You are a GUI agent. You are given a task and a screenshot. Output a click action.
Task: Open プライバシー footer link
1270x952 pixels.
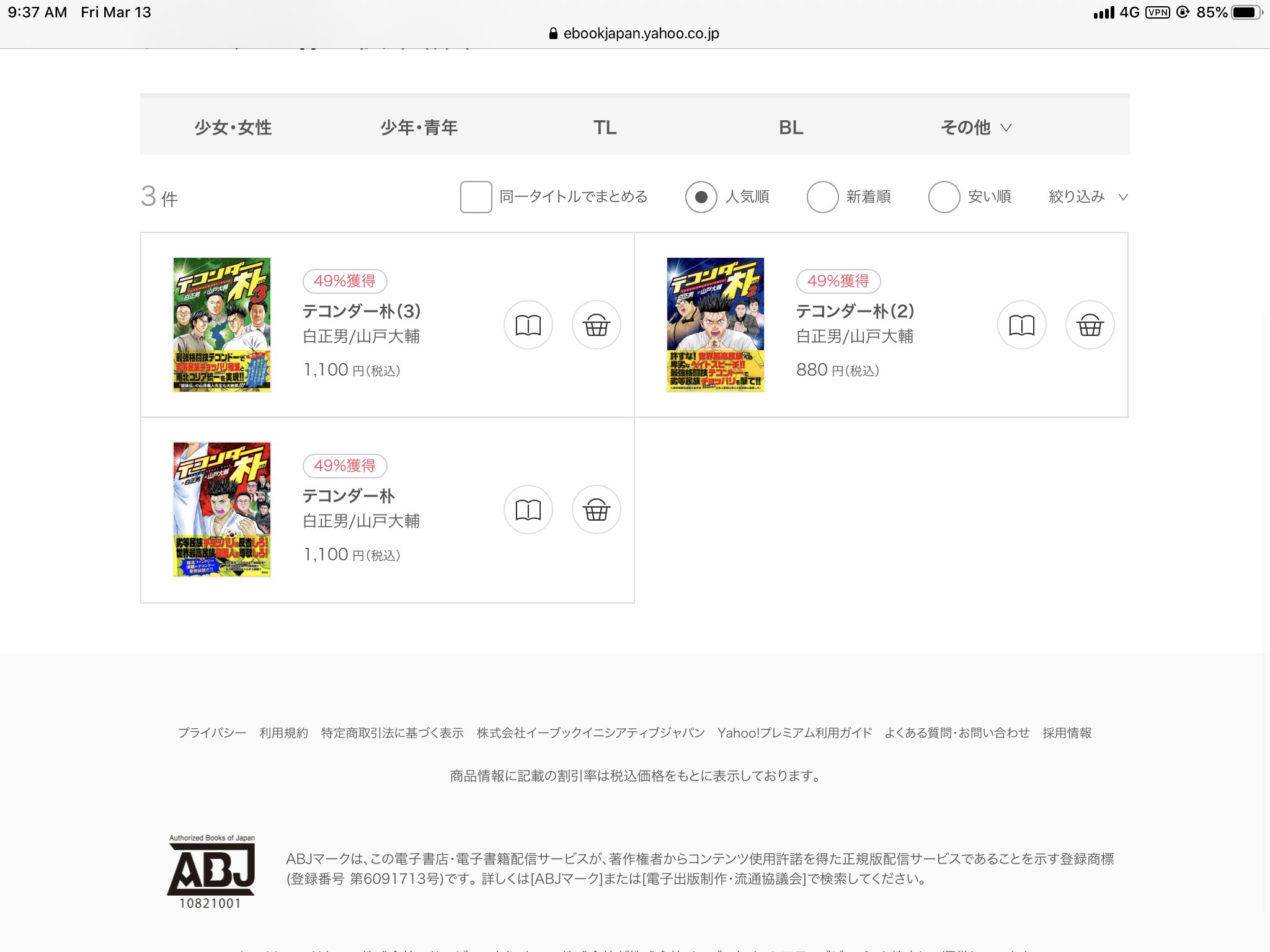click(212, 733)
